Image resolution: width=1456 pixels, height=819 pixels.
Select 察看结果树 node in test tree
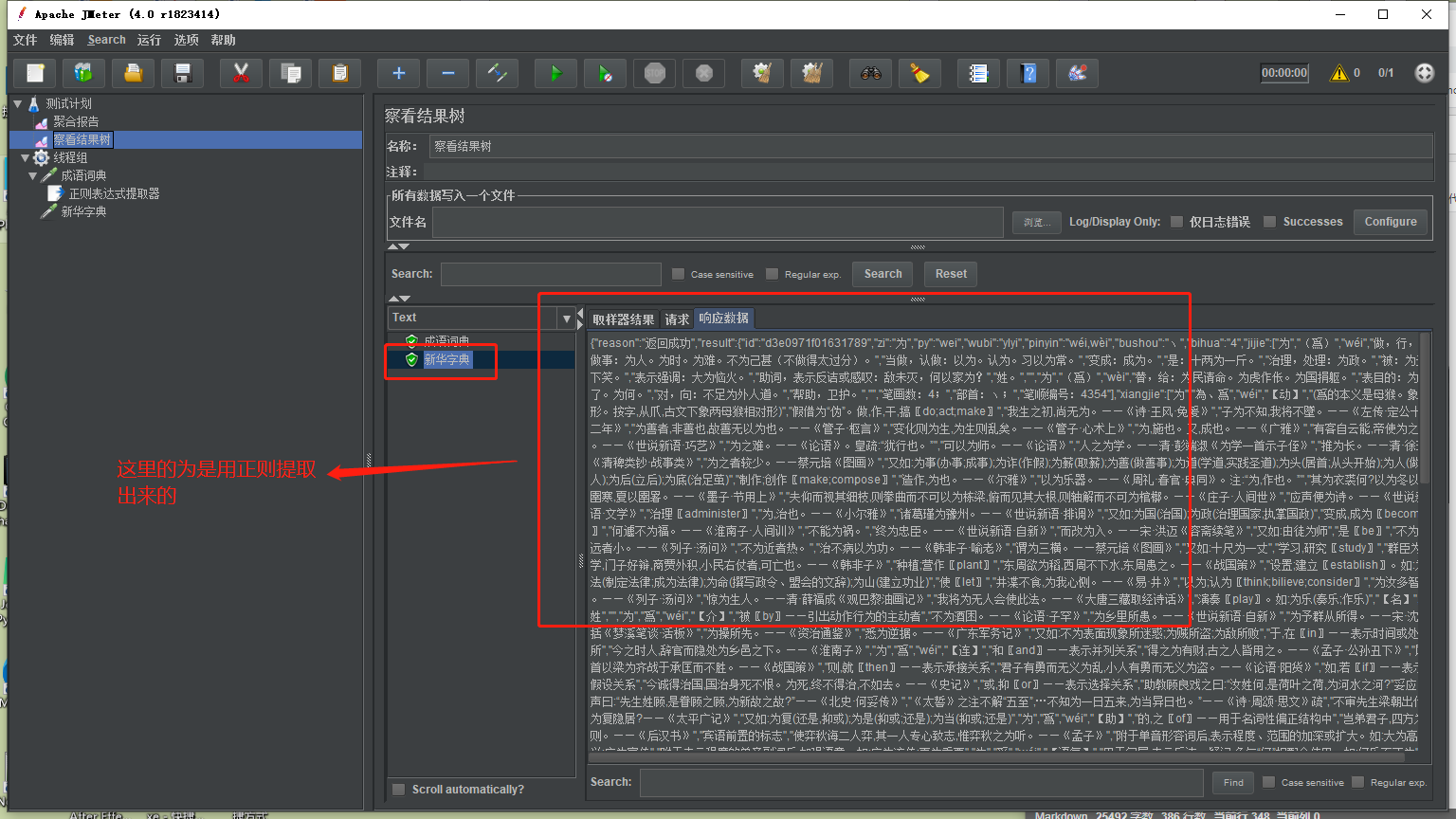coord(82,139)
